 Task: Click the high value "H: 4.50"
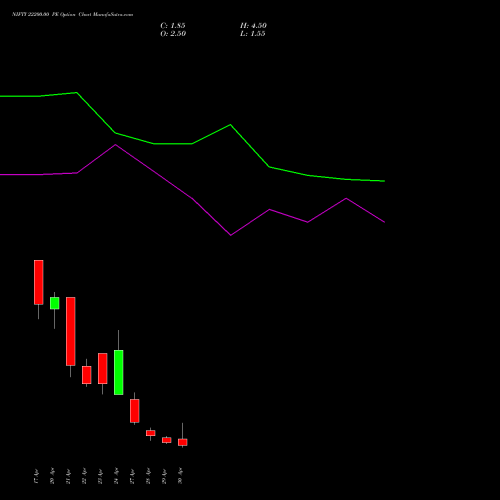point(253,26)
